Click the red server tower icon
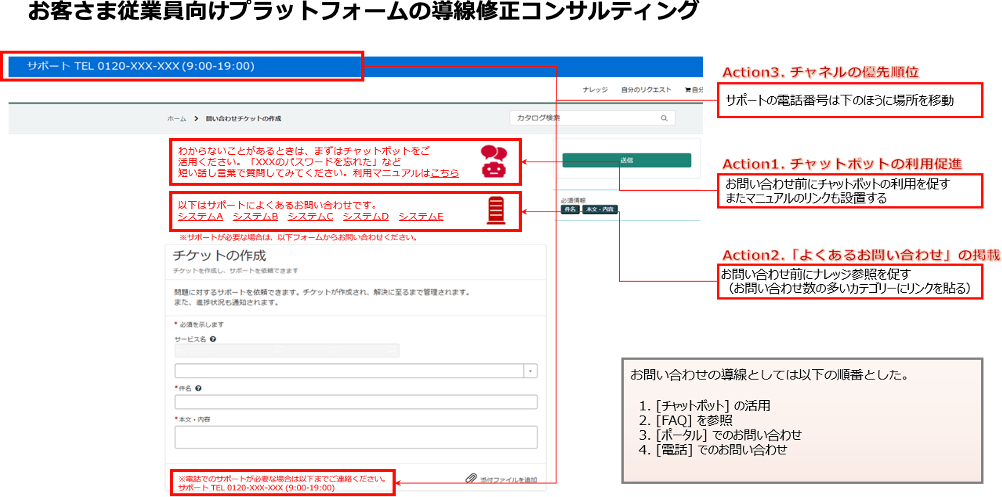This screenshot has width=1002, height=497. click(495, 210)
